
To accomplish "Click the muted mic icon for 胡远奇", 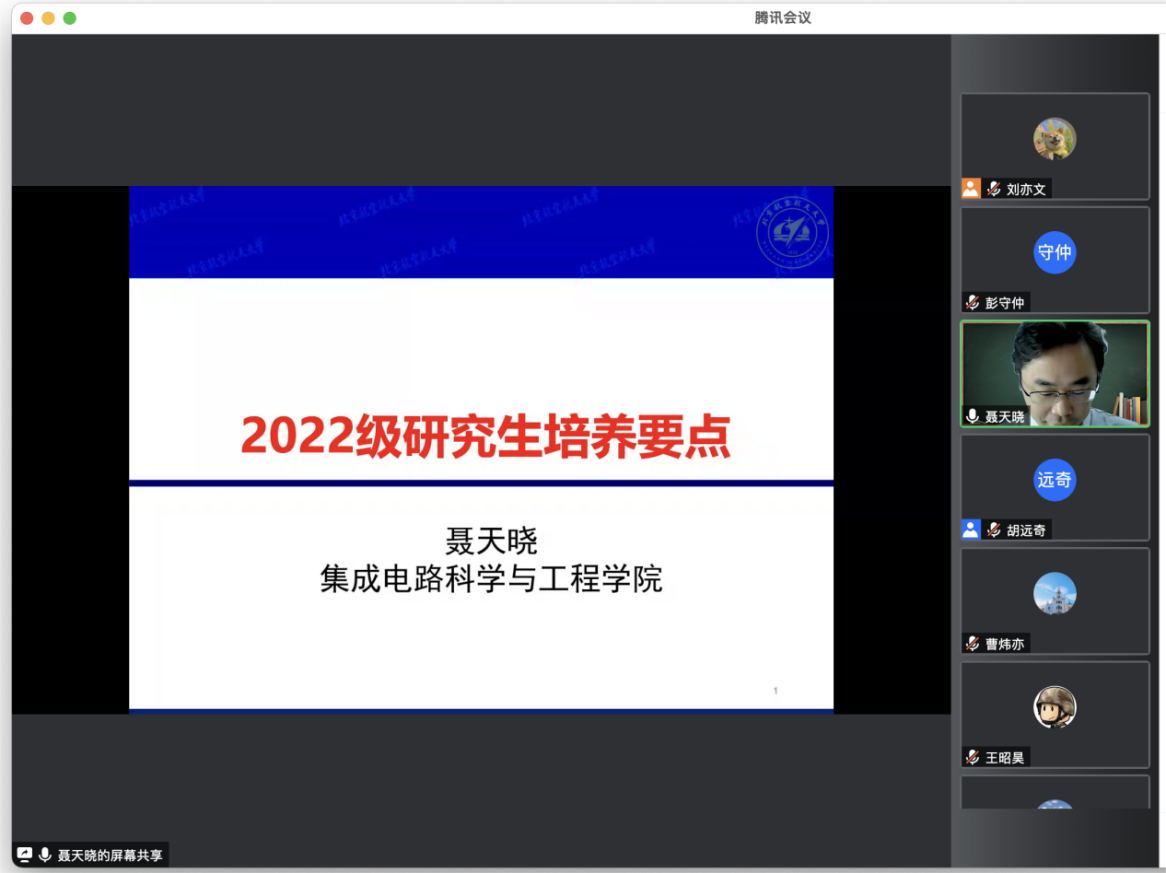I will pos(993,530).
